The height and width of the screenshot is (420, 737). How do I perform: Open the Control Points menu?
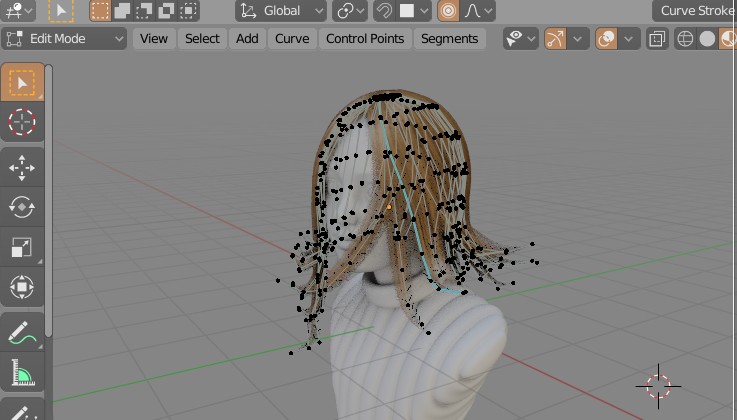pos(365,39)
